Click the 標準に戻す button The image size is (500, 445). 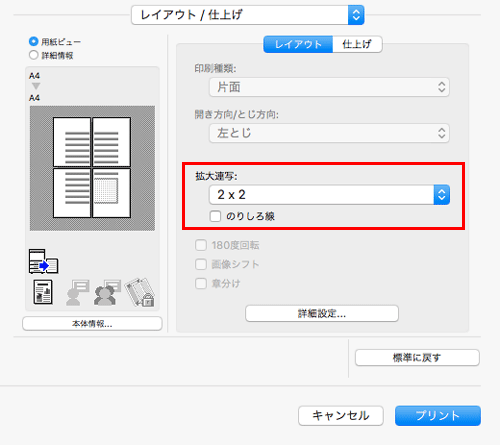417,358
